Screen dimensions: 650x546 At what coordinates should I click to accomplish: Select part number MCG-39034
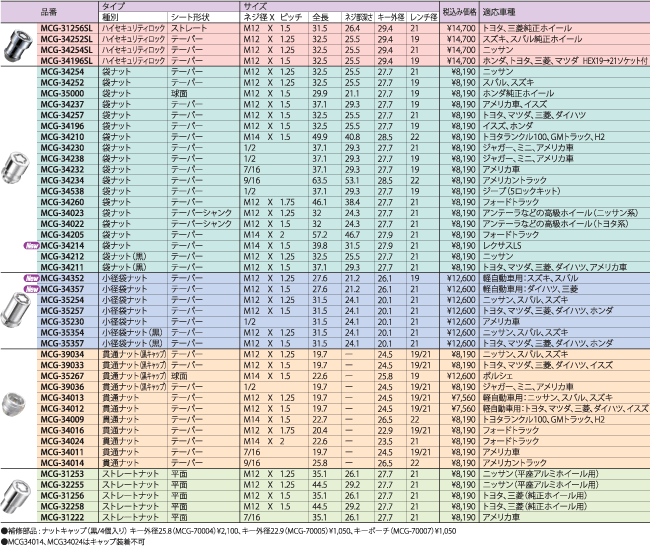[62, 354]
